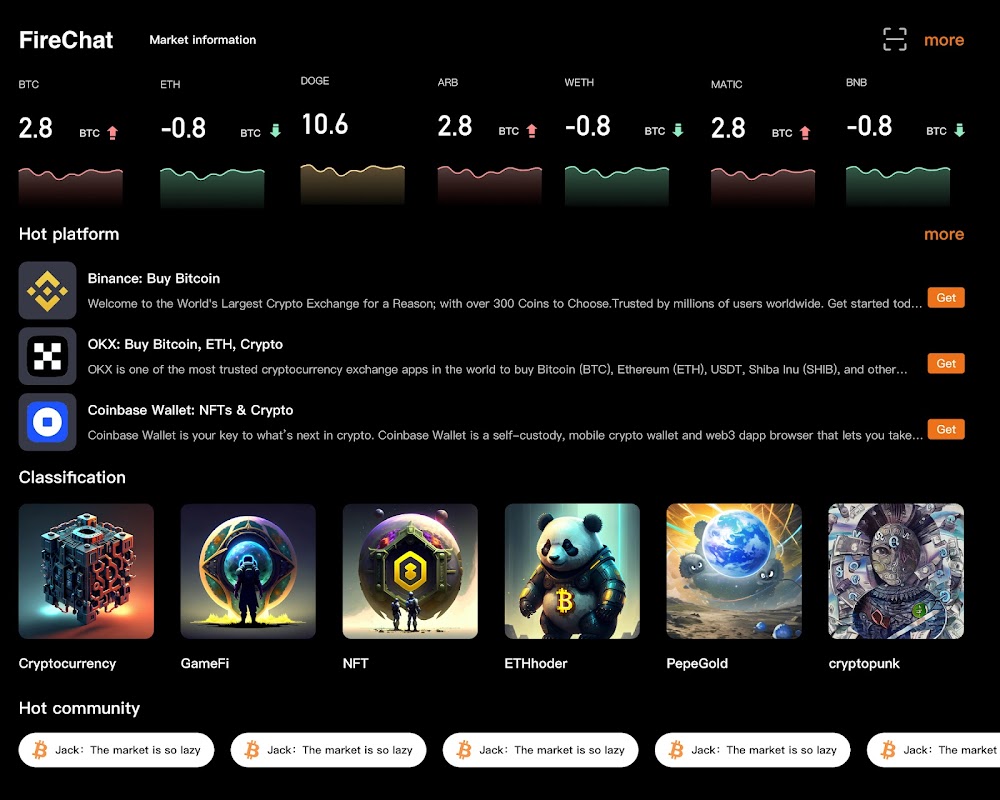
Task: Click the red up arrow beside BTC
Action: tap(113, 133)
